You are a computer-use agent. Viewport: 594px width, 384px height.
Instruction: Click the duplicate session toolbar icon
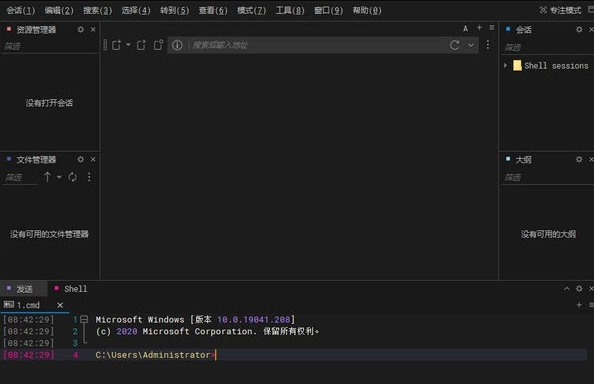(141, 45)
